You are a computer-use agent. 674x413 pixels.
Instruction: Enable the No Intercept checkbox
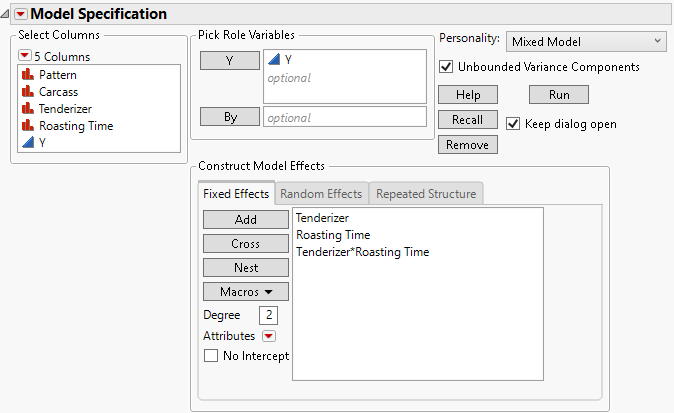[211, 355]
